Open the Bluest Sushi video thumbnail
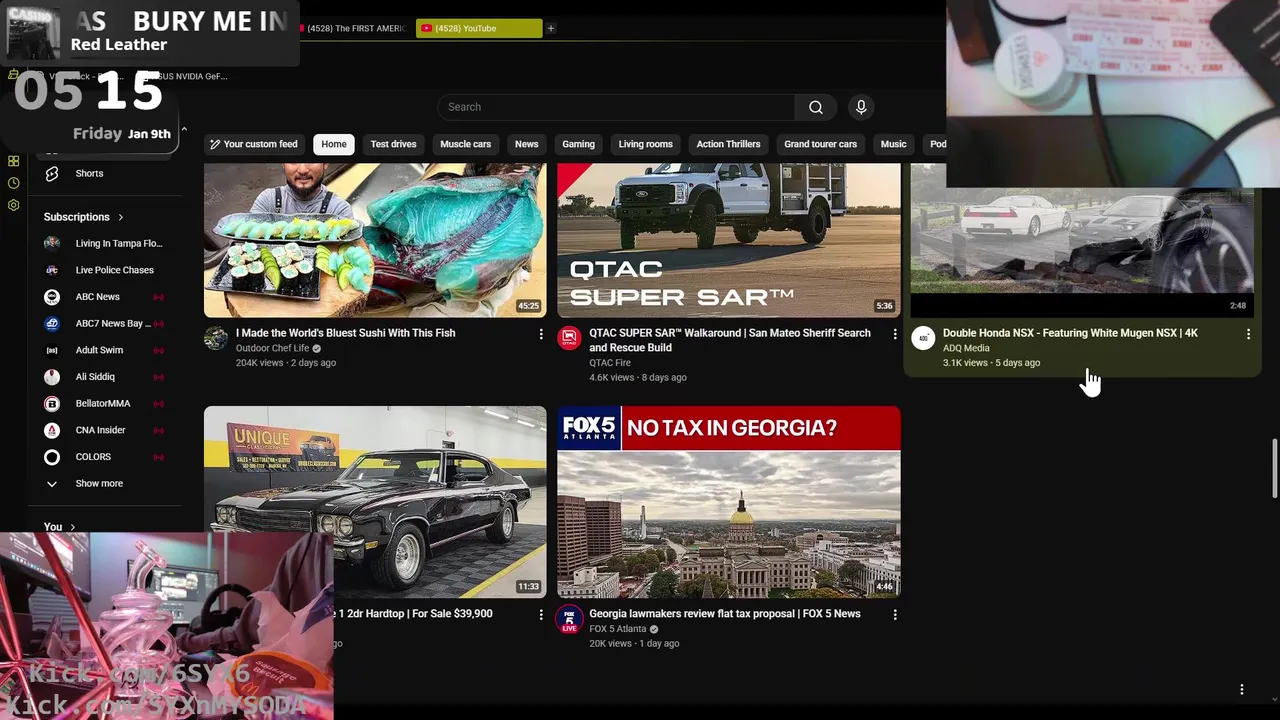The image size is (1280, 720). pos(375,240)
